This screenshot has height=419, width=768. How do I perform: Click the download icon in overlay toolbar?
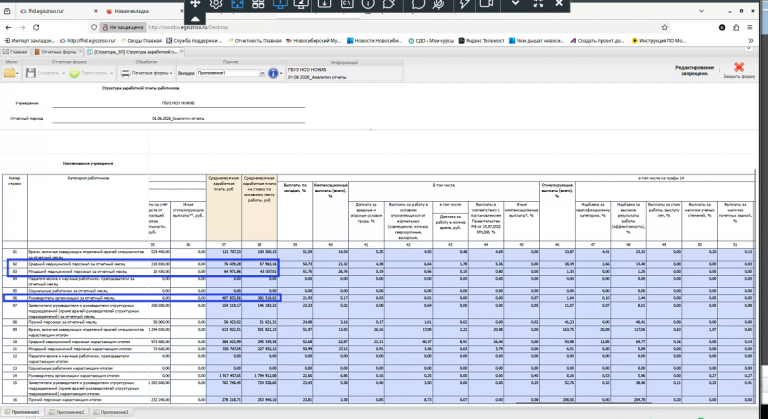tap(324, 4)
